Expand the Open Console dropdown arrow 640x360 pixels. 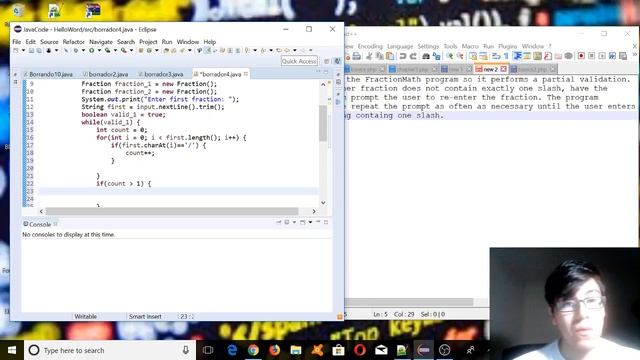310,222
